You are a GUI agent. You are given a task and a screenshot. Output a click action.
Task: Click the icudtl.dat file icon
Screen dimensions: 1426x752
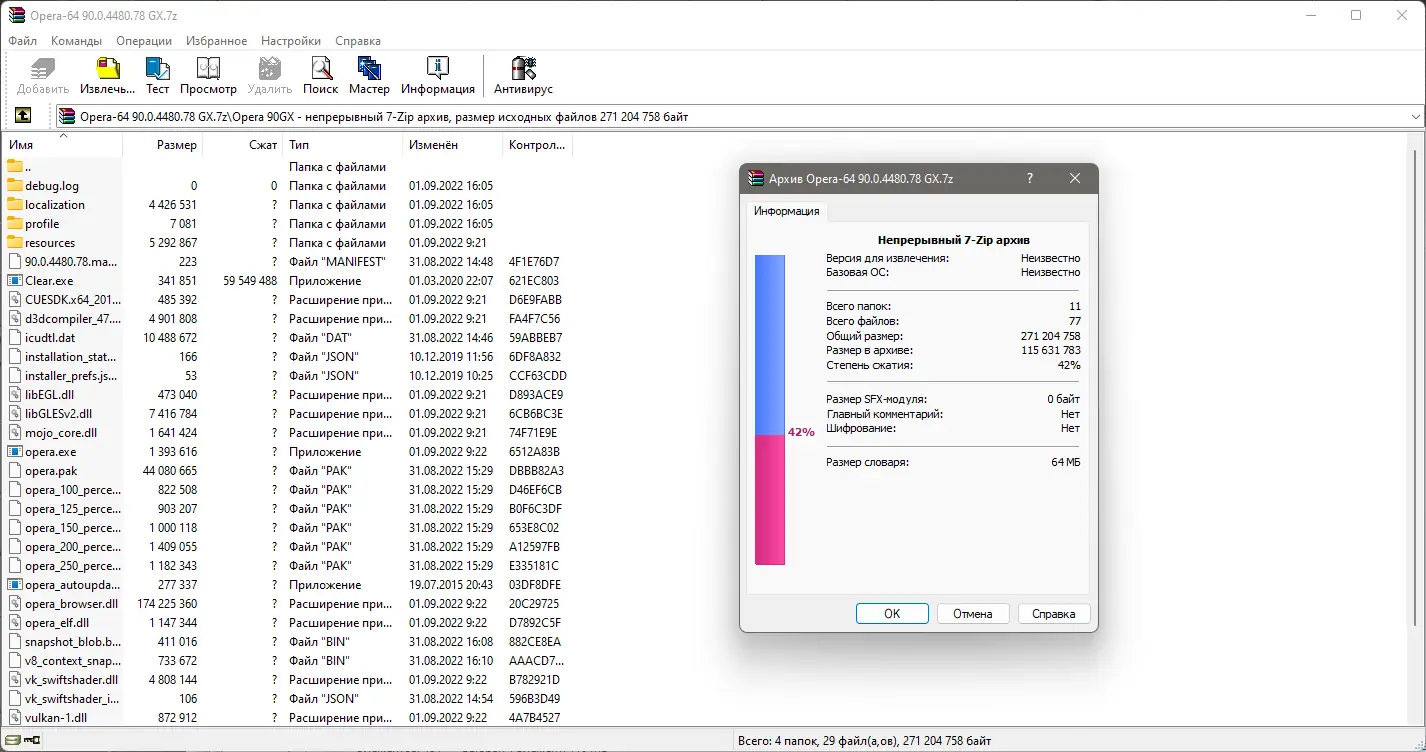tap(15, 338)
